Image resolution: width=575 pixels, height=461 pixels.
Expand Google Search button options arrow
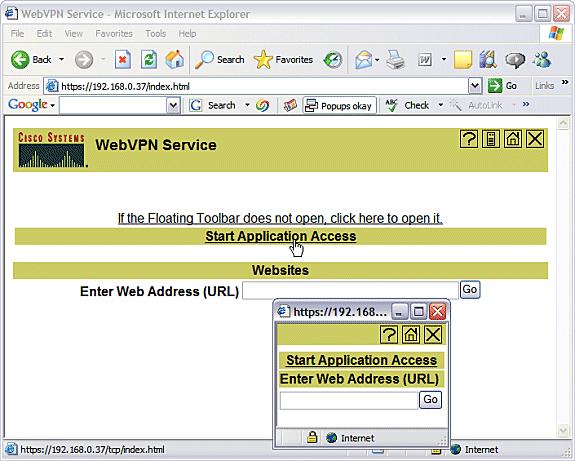(247, 105)
